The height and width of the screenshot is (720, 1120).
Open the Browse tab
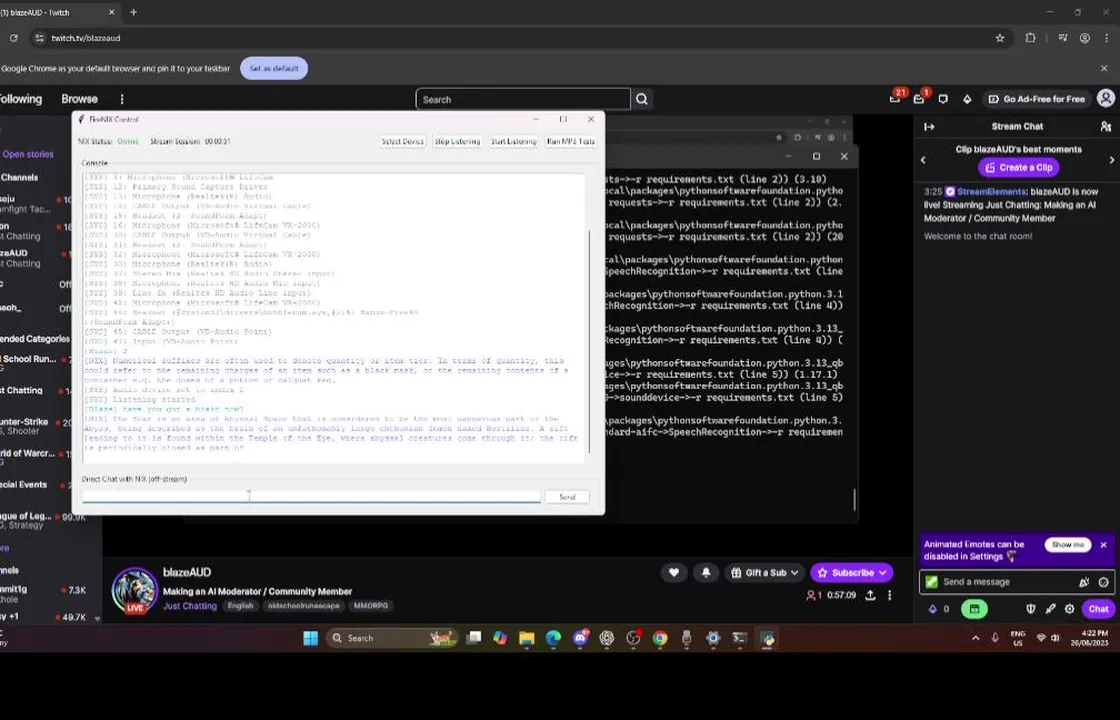click(x=79, y=99)
